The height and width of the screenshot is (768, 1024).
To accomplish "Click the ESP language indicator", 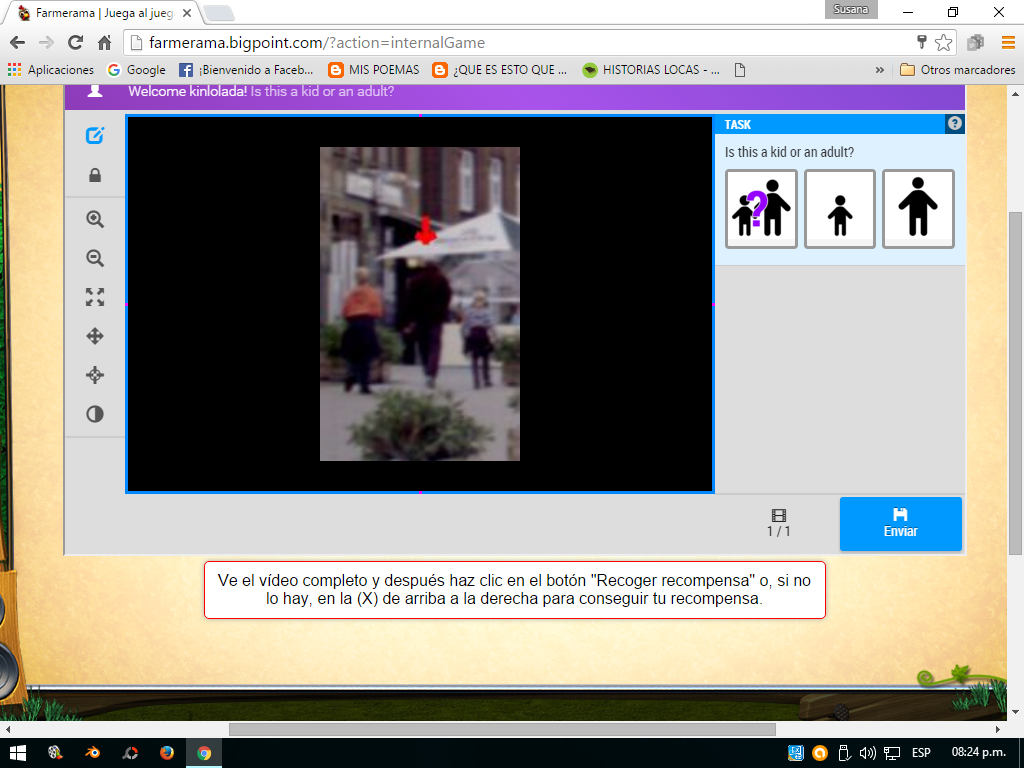I will pyautogui.click(x=921, y=753).
